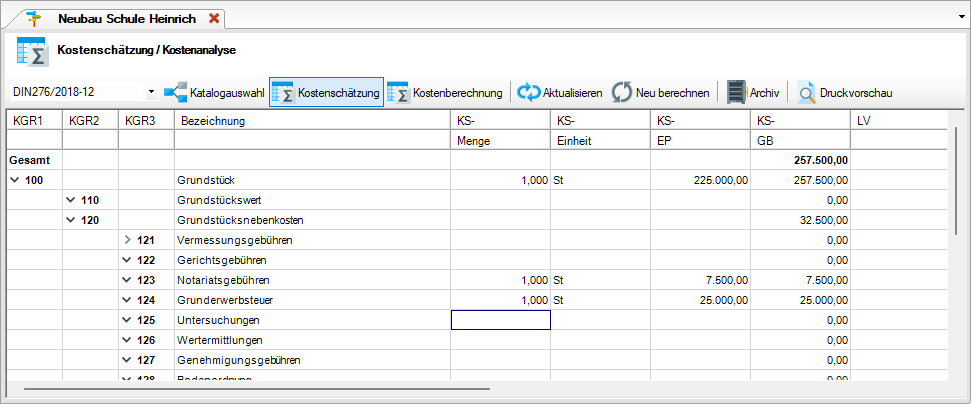Select the Genehmigungsgebühren description cell
This screenshot has width=971, height=404.
(x=313, y=360)
